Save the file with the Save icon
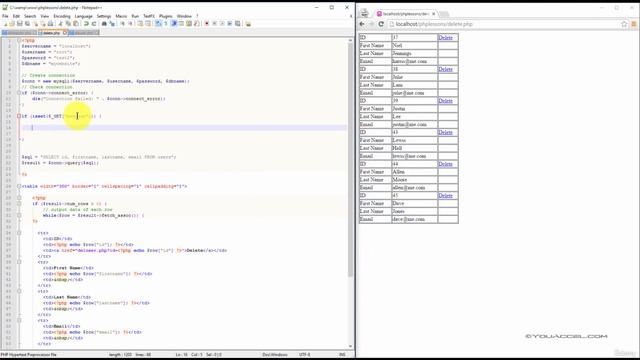 20,24
